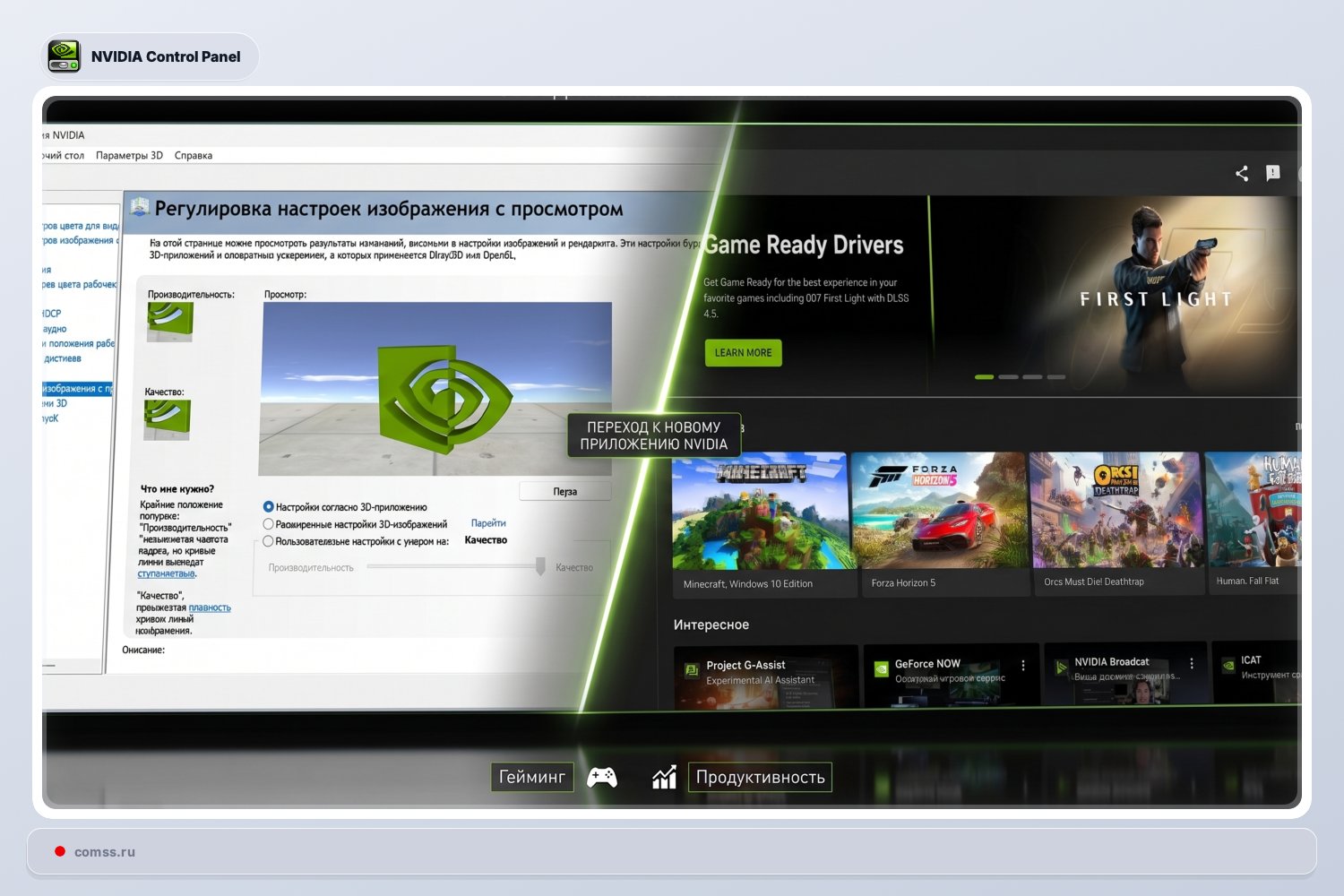
Task: Click the LEARN MORE button
Action: point(743,353)
